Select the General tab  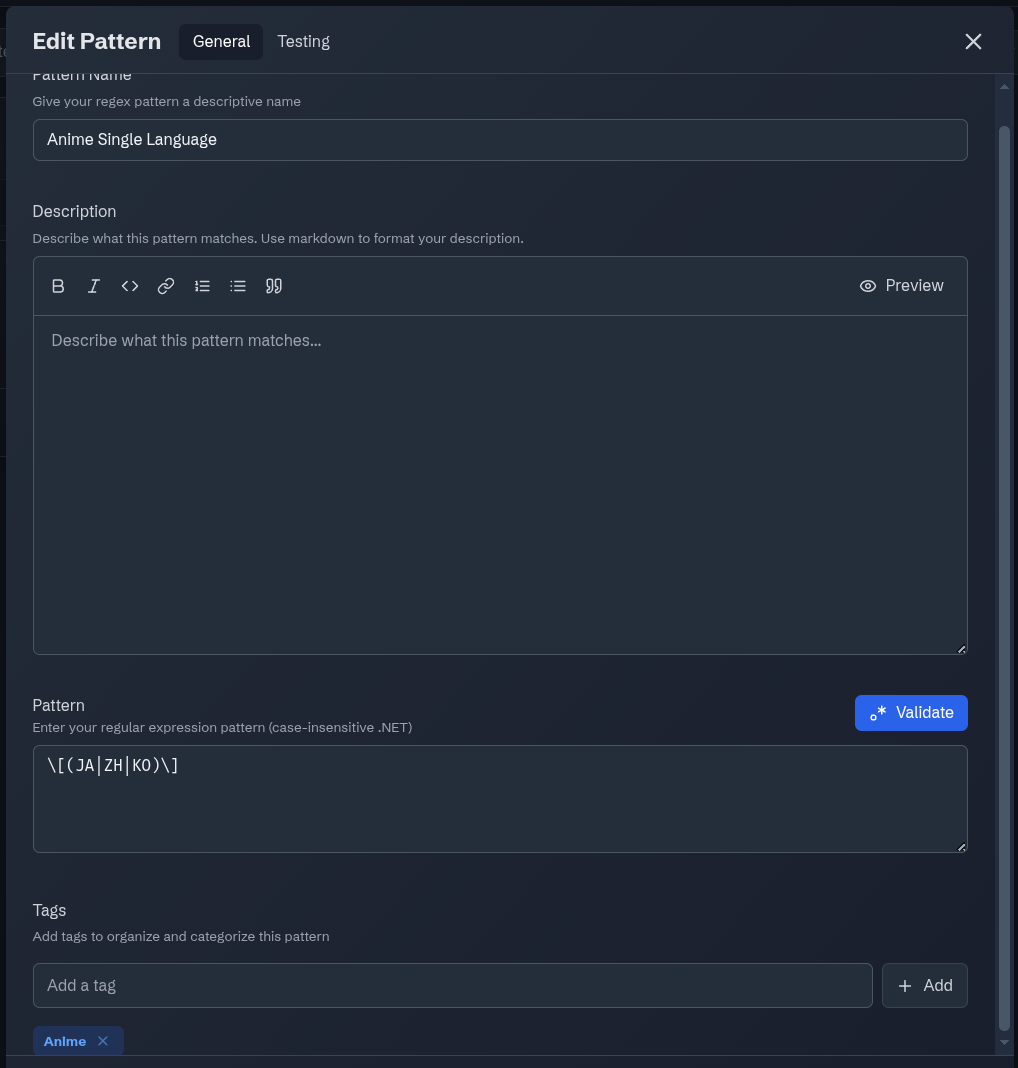click(x=221, y=42)
